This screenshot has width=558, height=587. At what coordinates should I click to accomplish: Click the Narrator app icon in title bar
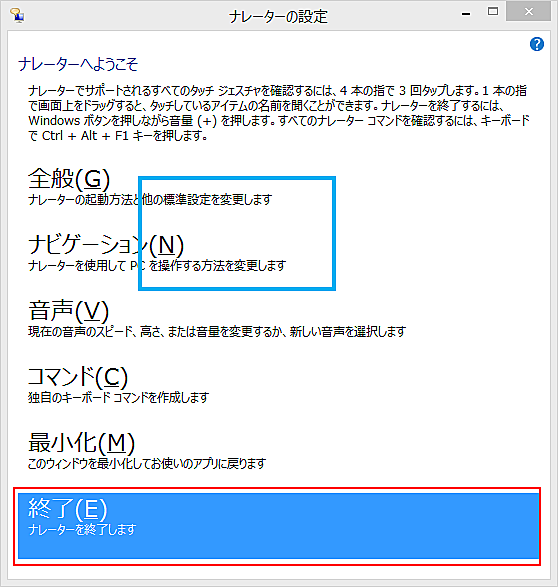click(17, 15)
